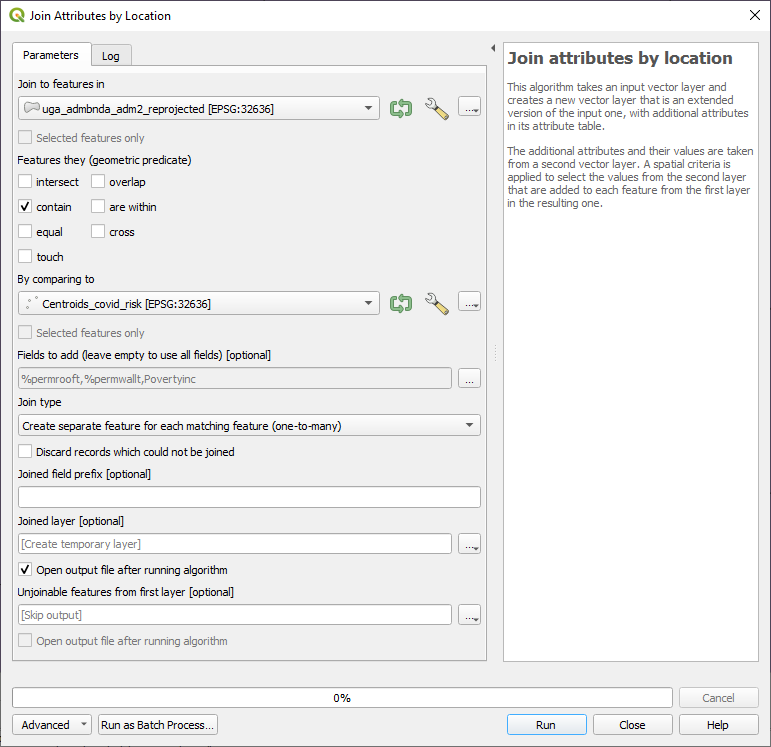Screen dimensions: 771x747
Task: Uncheck the contain predicate checkbox
Action: click(25, 207)
